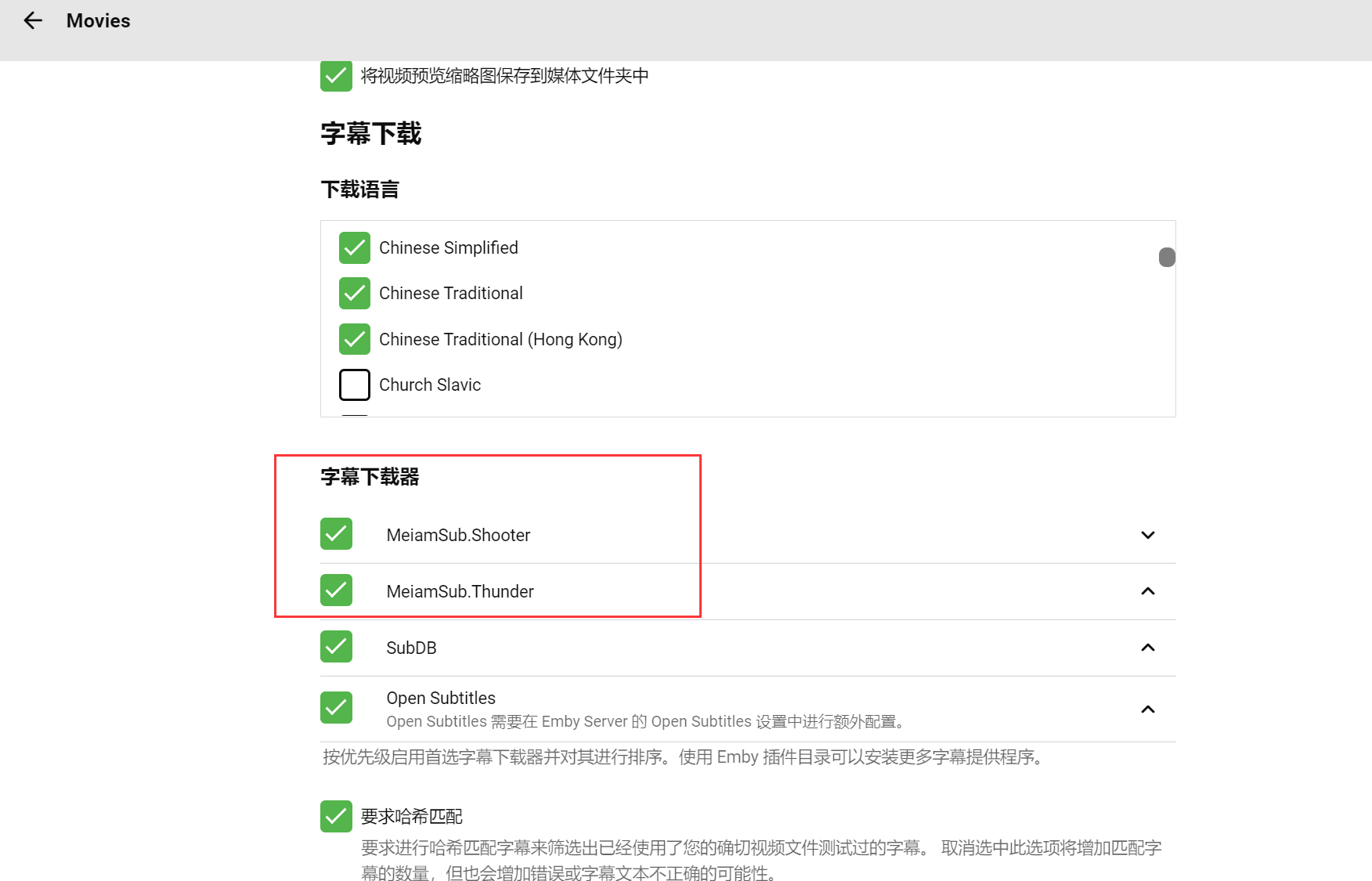
Task: Check the Church Slavic language box
Action: coord(355,385)
